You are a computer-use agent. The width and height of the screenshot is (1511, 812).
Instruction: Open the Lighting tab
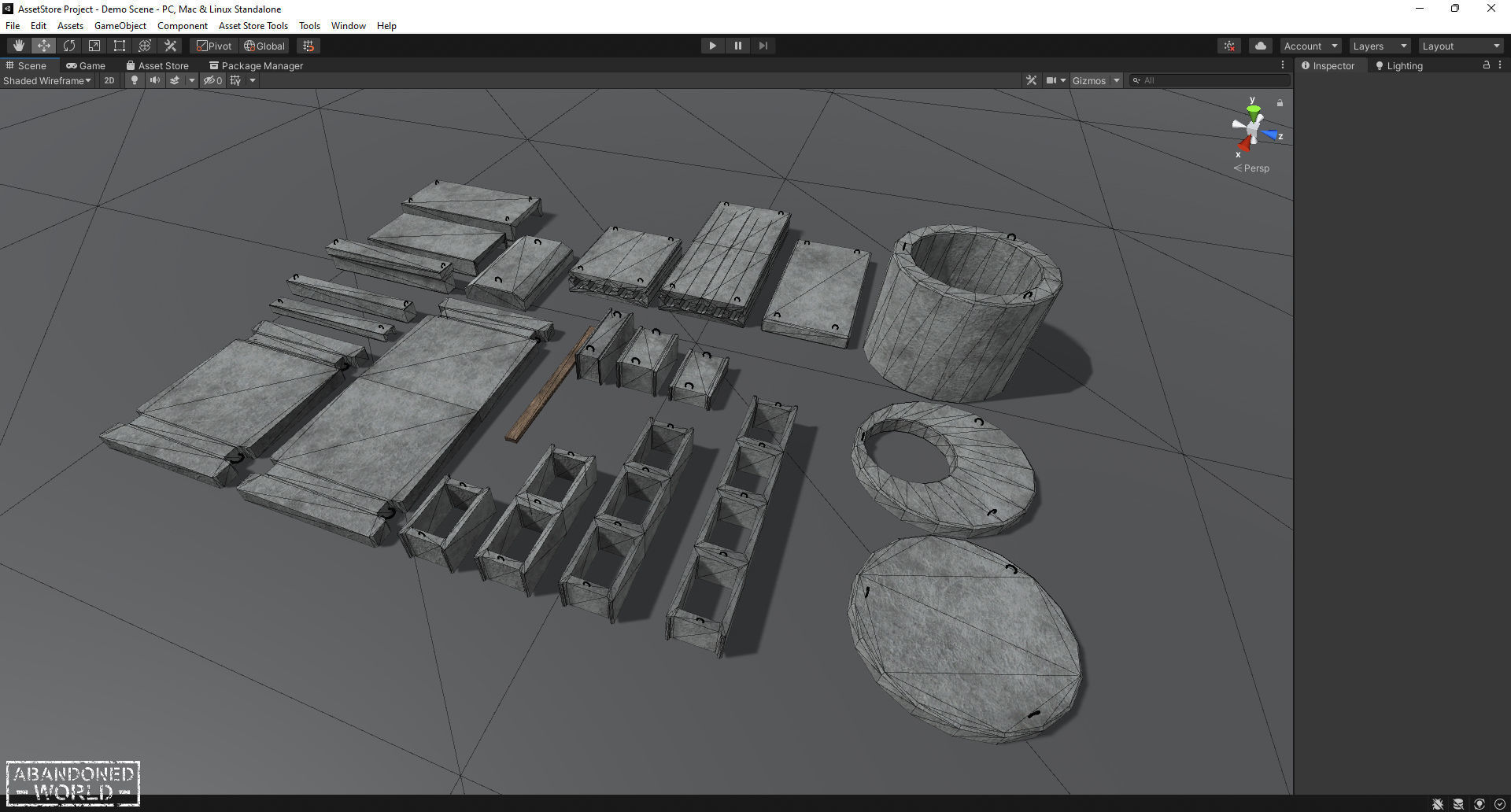[x=1399, y=65]
